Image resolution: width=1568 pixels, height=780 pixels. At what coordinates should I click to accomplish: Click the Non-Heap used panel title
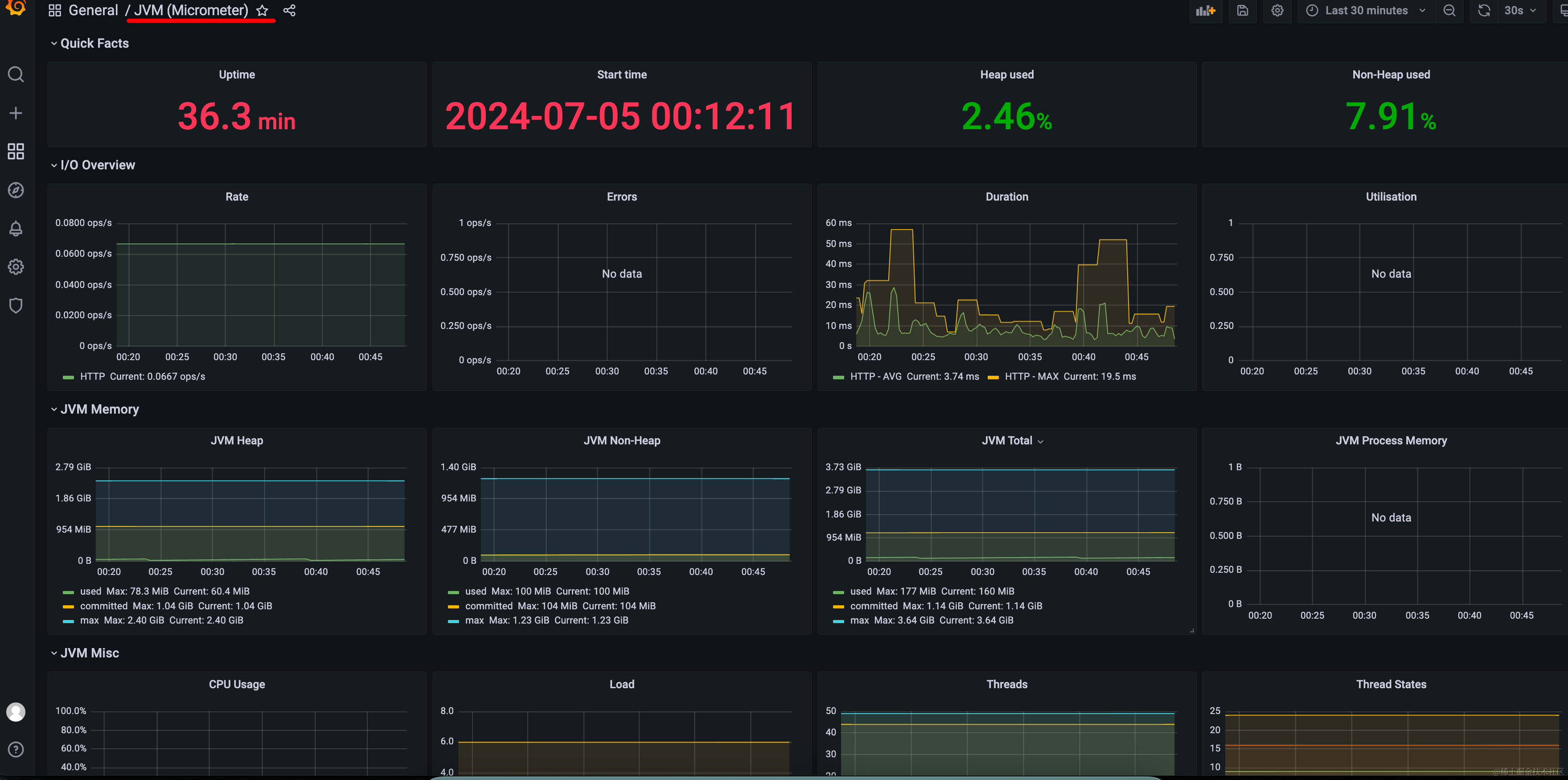1391,74
